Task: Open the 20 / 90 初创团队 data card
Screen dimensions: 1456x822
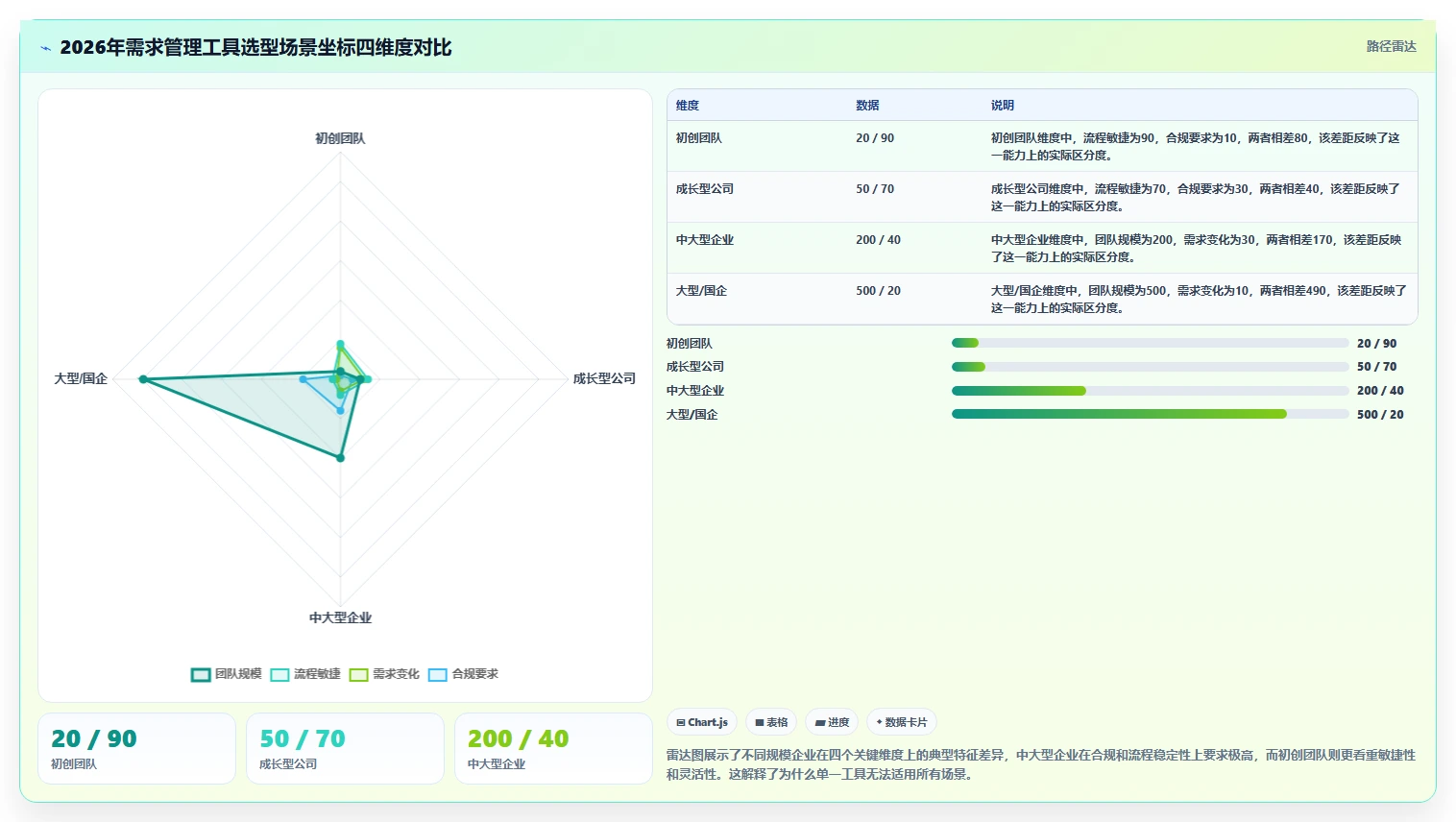Action: pos(136,748)
